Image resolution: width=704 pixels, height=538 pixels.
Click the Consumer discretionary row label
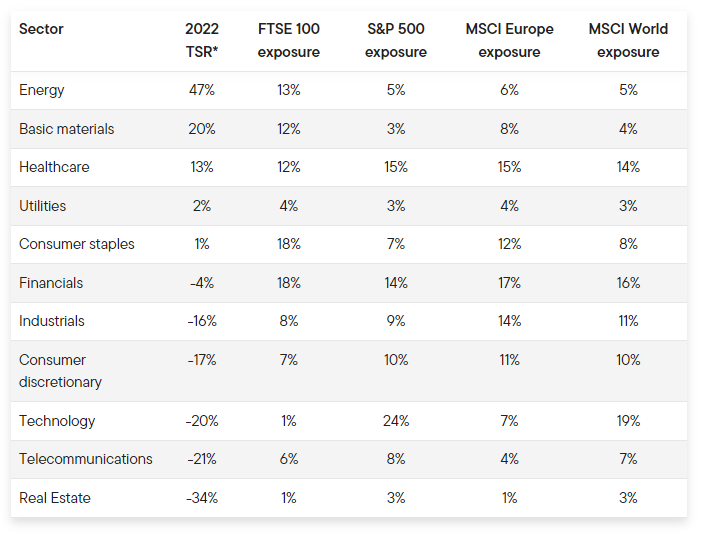pyautogui.click(x=60, y=371)
